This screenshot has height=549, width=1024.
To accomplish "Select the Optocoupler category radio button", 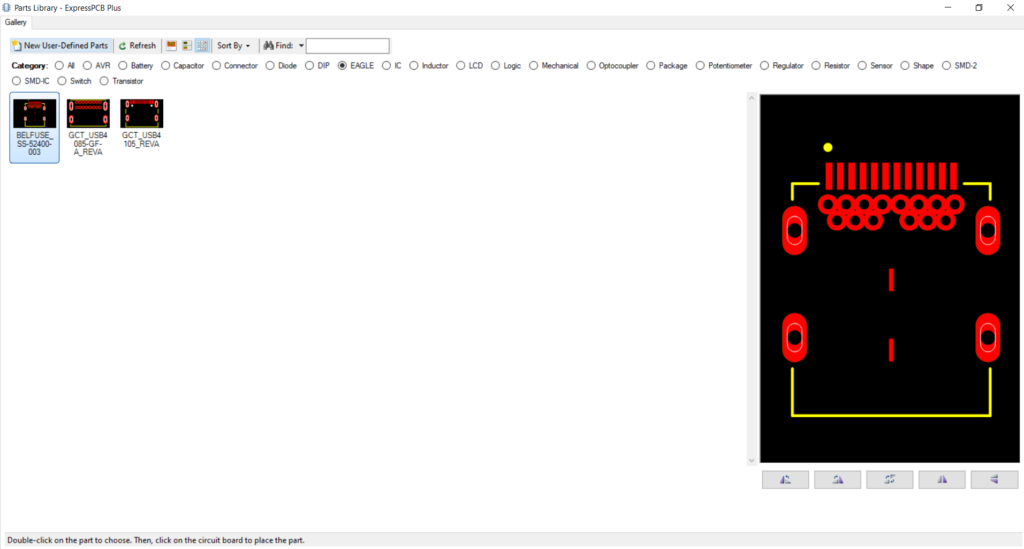I will pyautogui.click(x=591, y=66).
